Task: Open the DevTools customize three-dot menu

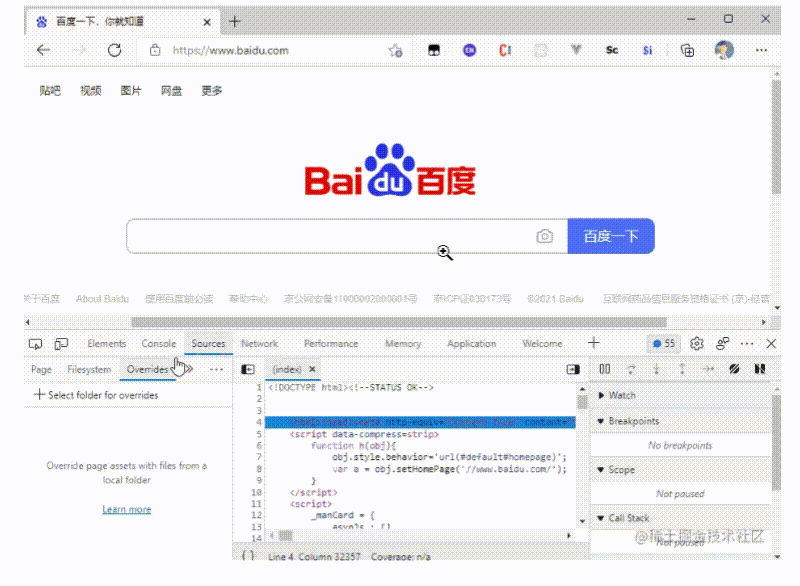Action: [x=747, y=344]
